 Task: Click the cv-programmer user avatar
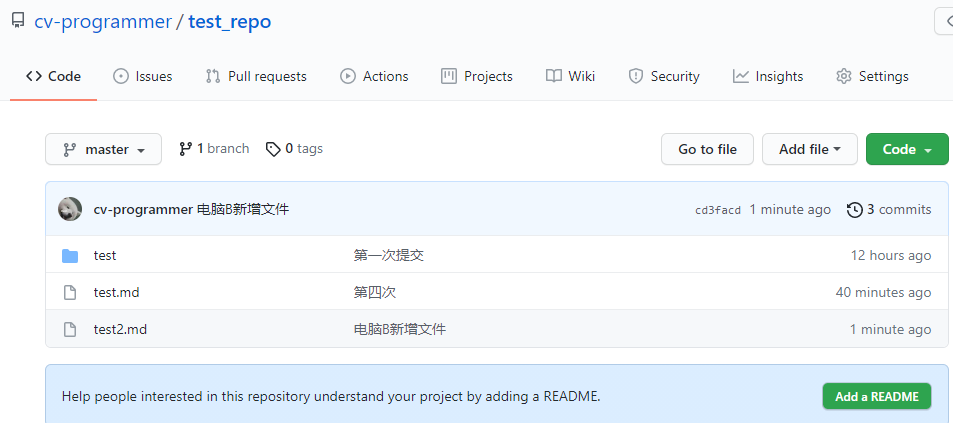click(70, 209)
